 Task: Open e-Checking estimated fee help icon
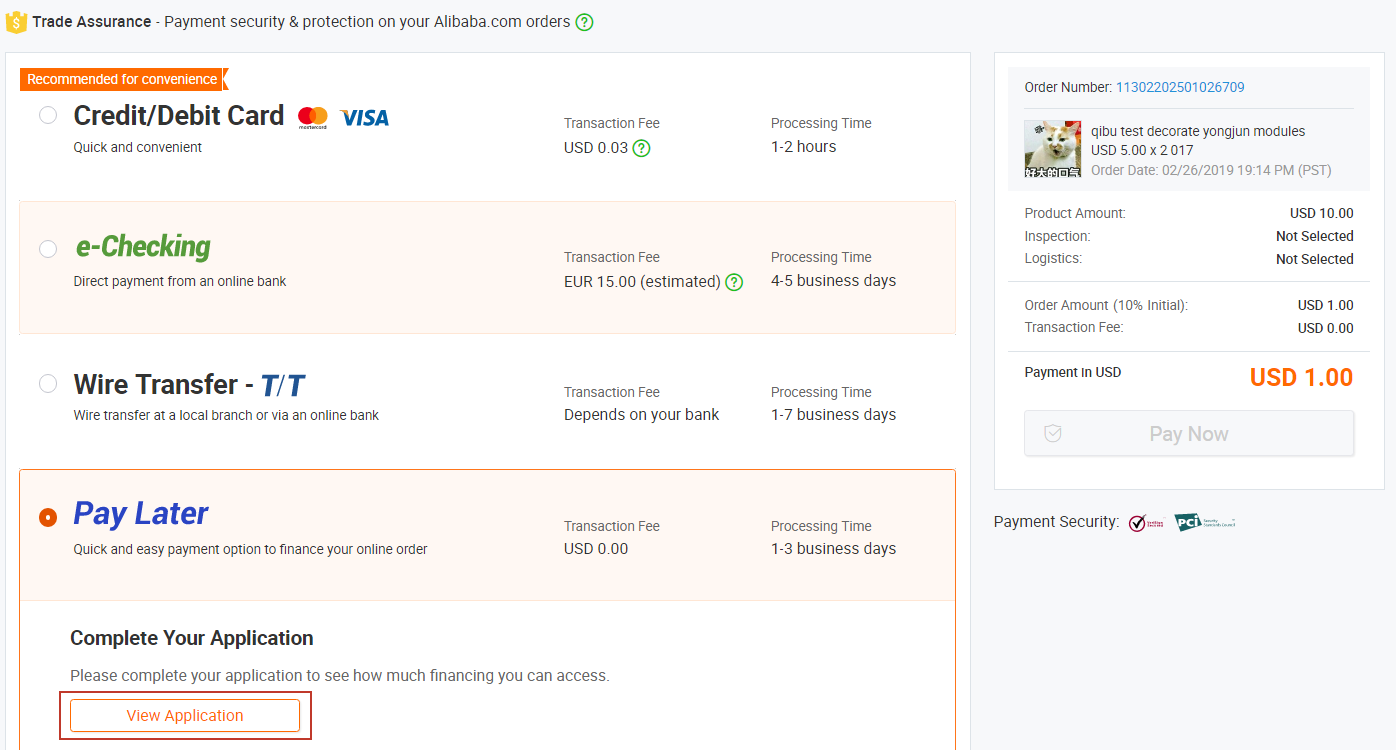[734, 282]
